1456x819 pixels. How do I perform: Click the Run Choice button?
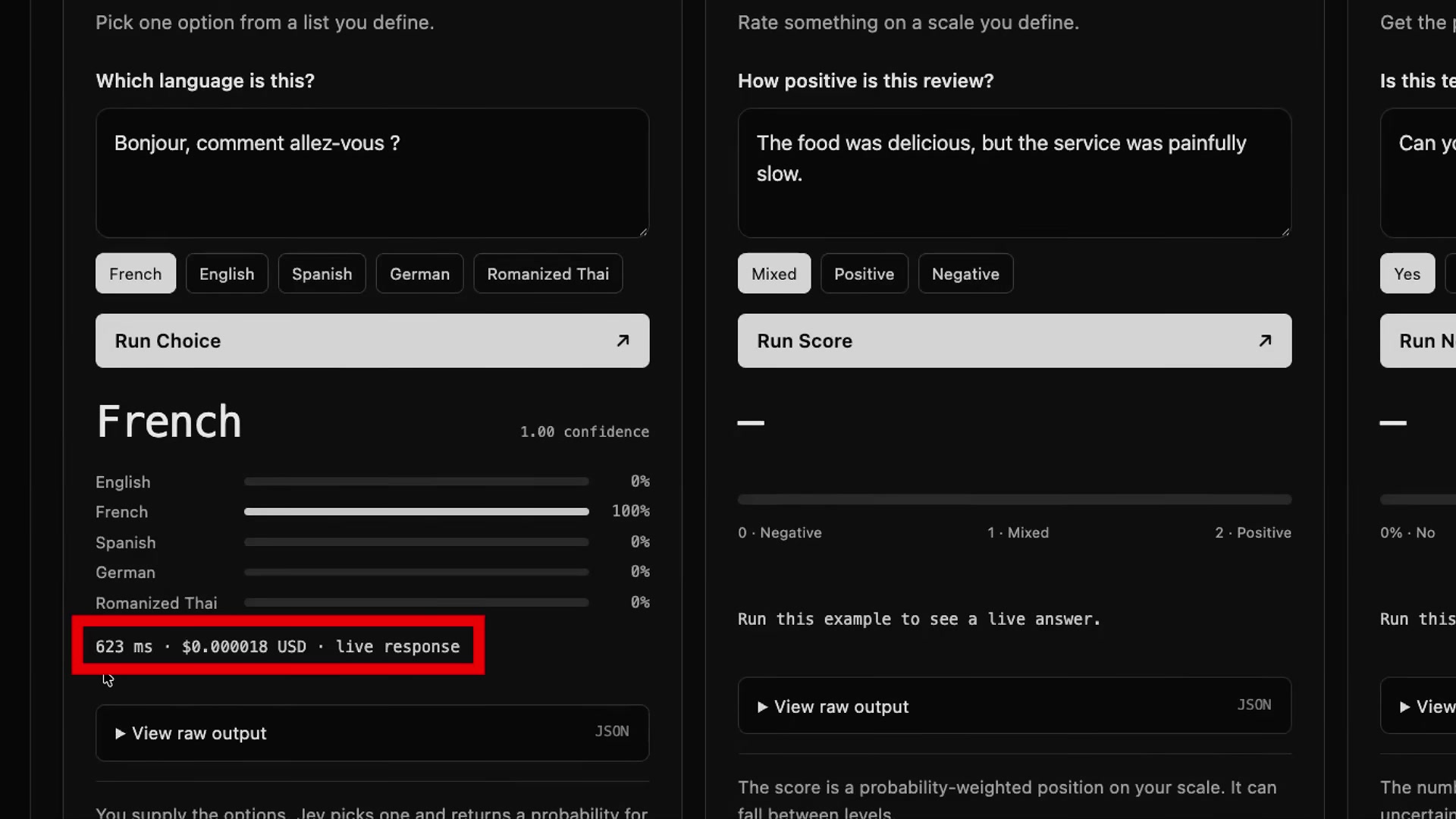[372, 341]
